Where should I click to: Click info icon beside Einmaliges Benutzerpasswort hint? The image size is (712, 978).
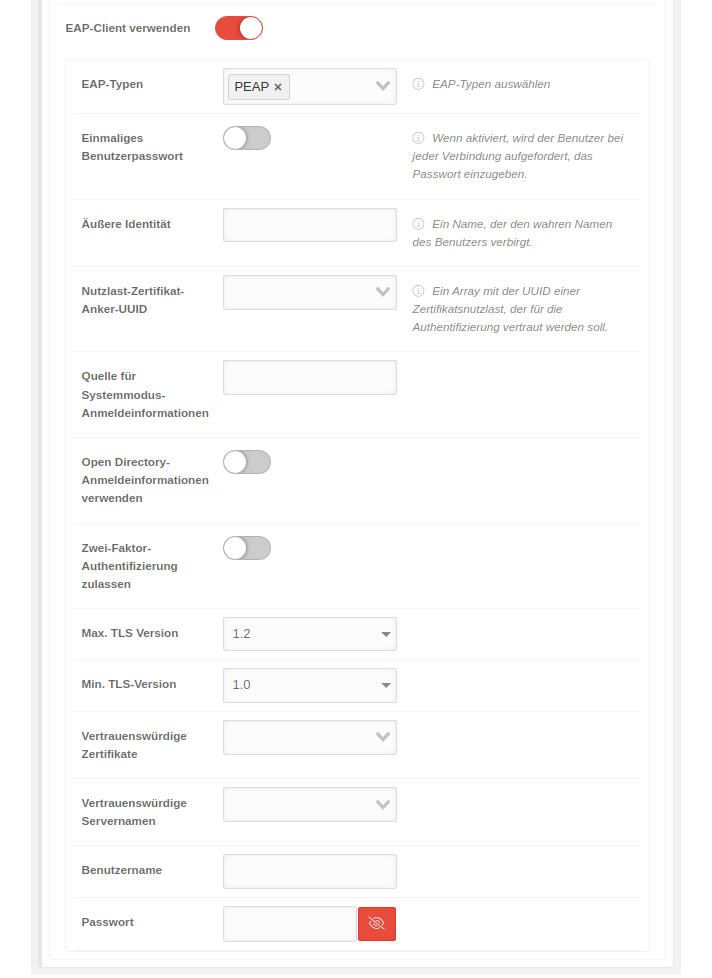pyautogui.click(x=418, y=138)
